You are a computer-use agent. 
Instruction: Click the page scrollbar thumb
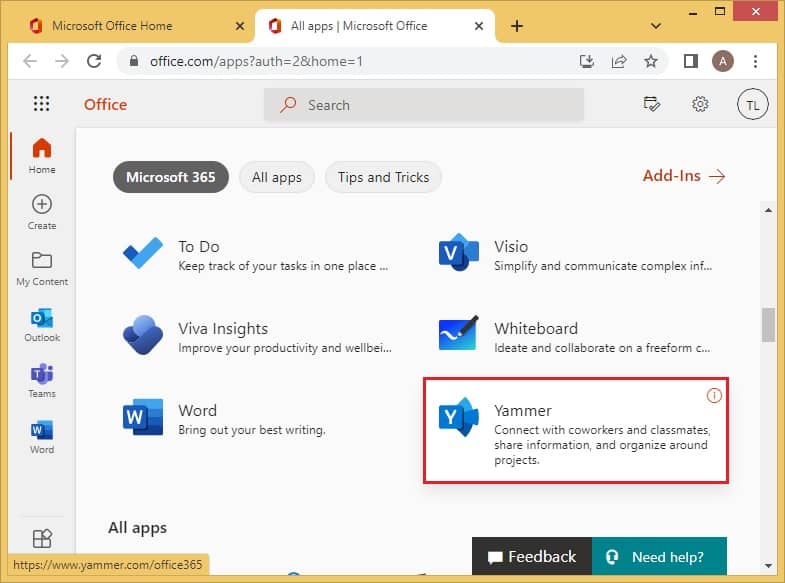pos(768,325)
